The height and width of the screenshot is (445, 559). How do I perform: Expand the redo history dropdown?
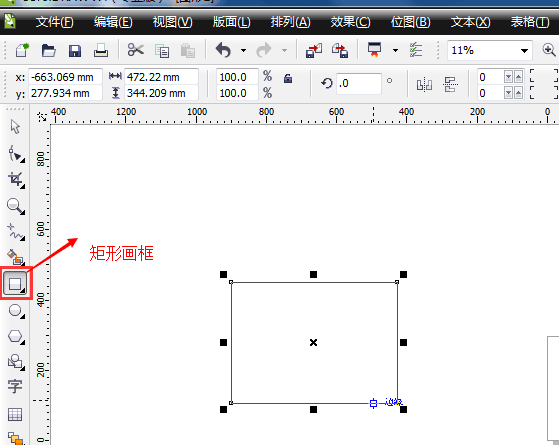coord(284,50)
